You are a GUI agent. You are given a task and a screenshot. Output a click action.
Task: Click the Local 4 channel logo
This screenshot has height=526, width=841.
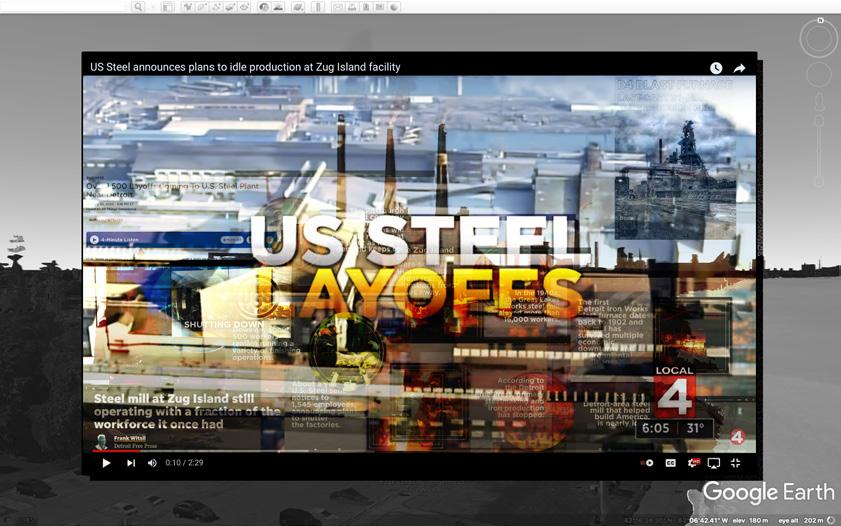pyautogui.click(x=674, y=392)
